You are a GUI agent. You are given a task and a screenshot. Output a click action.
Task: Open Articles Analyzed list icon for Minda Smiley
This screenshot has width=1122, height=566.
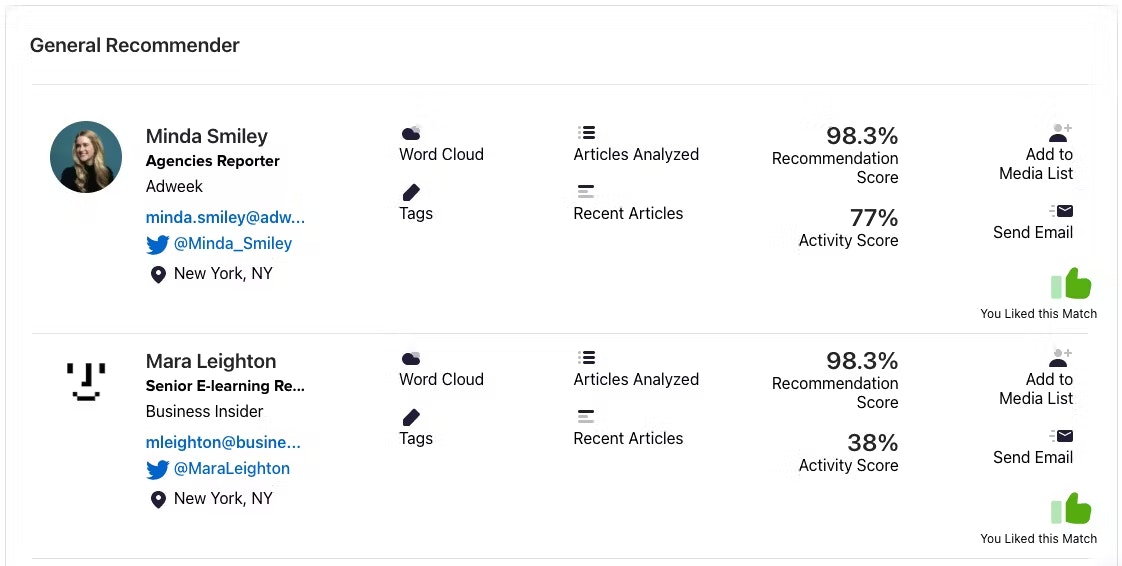pyautogui.click(x=586, y=132)
